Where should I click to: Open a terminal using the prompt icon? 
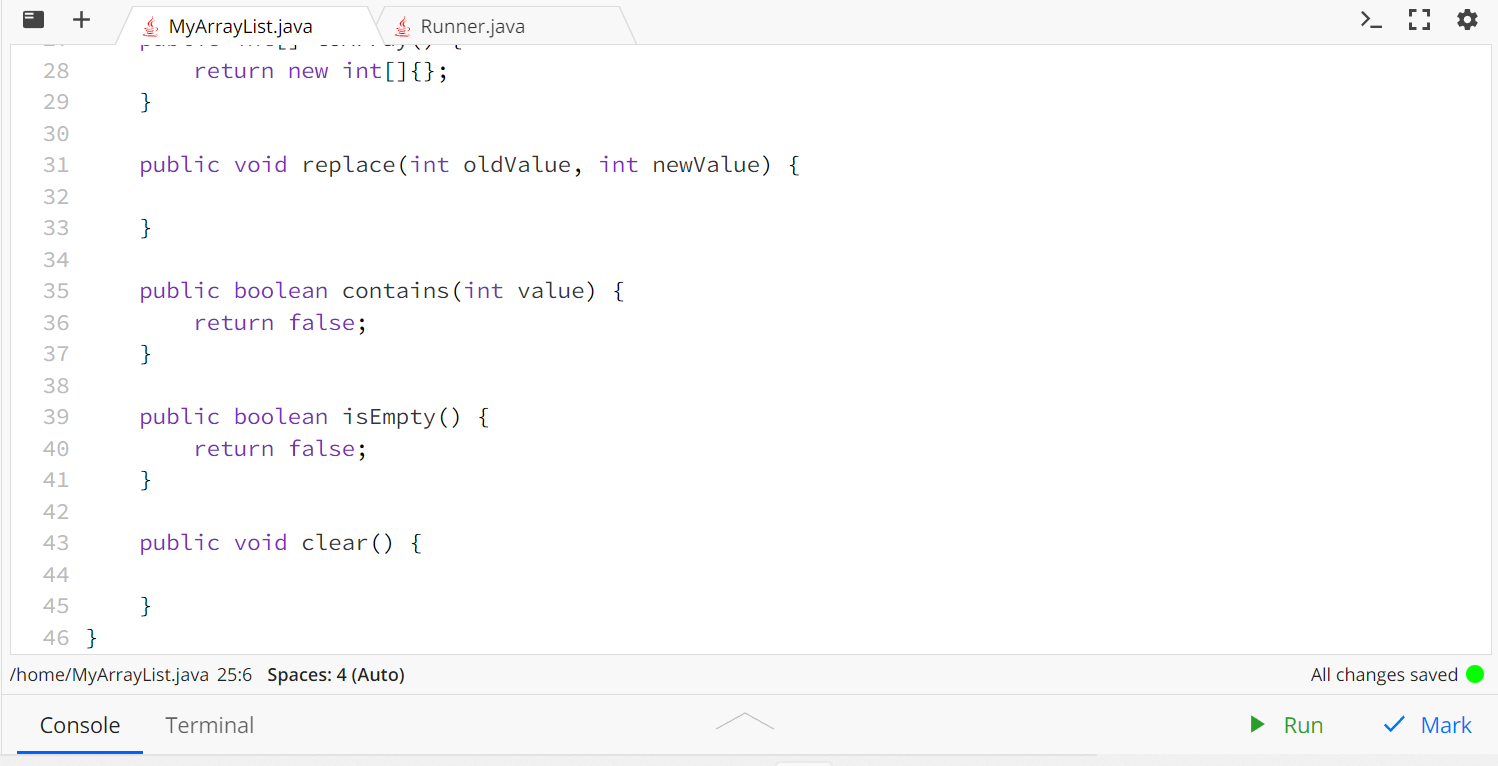pos(1371,19)
